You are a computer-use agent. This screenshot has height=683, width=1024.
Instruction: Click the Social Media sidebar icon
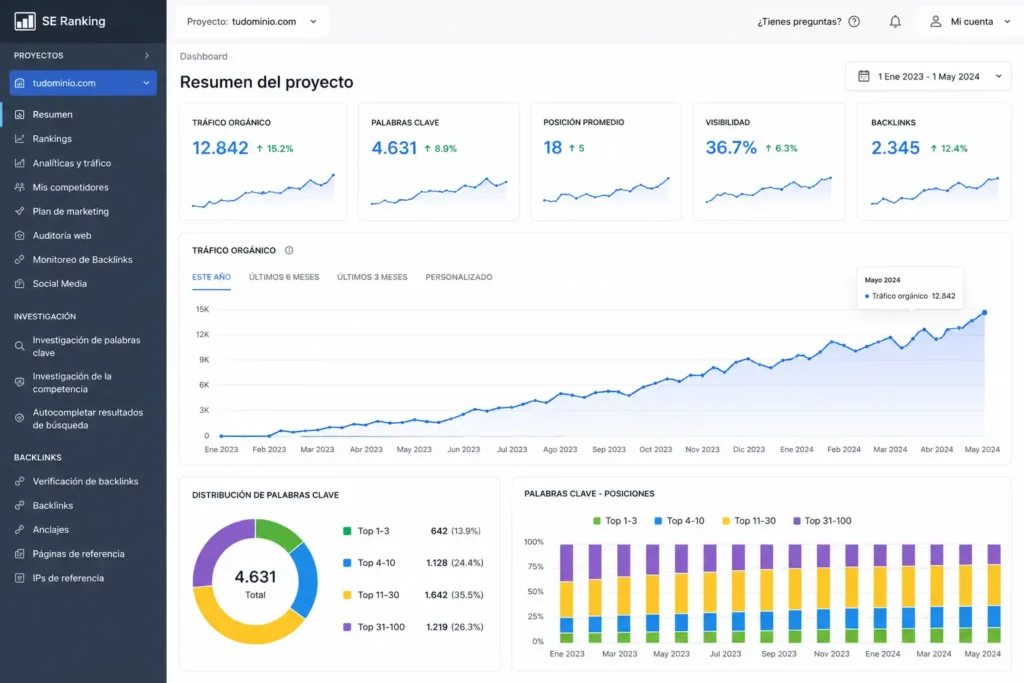(x=20, y=284)
